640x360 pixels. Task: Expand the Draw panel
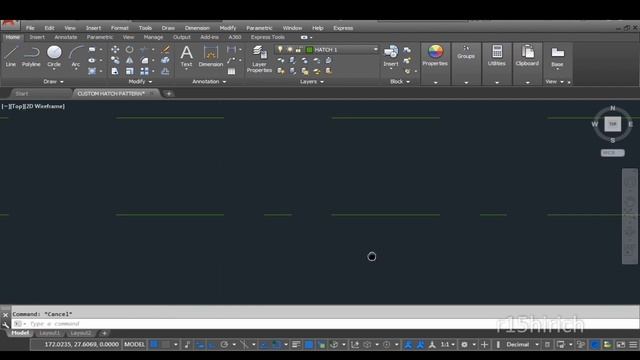[53, 82]
